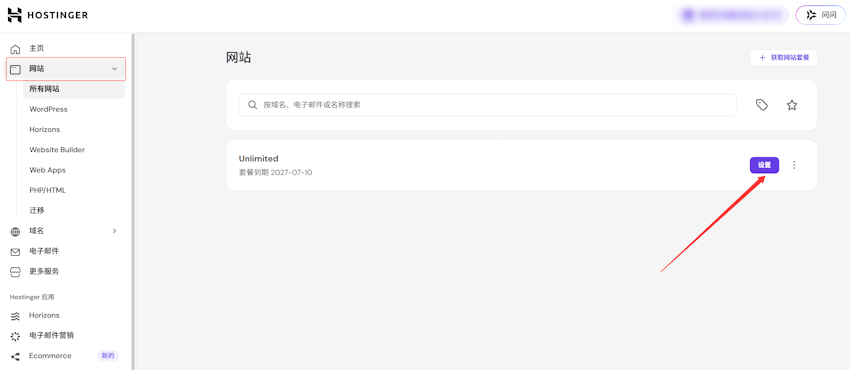Click the 更多服务 store icon

point(15,271)
